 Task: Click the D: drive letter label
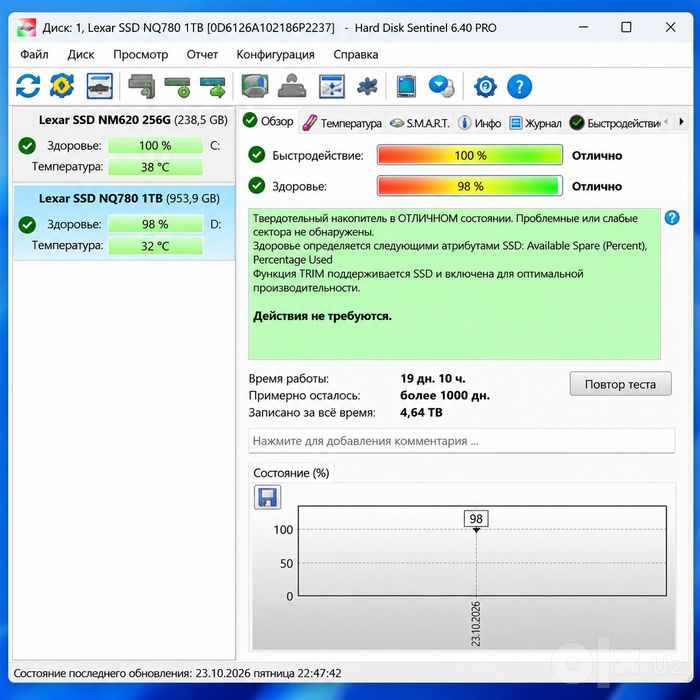click(x=215, y=225)
